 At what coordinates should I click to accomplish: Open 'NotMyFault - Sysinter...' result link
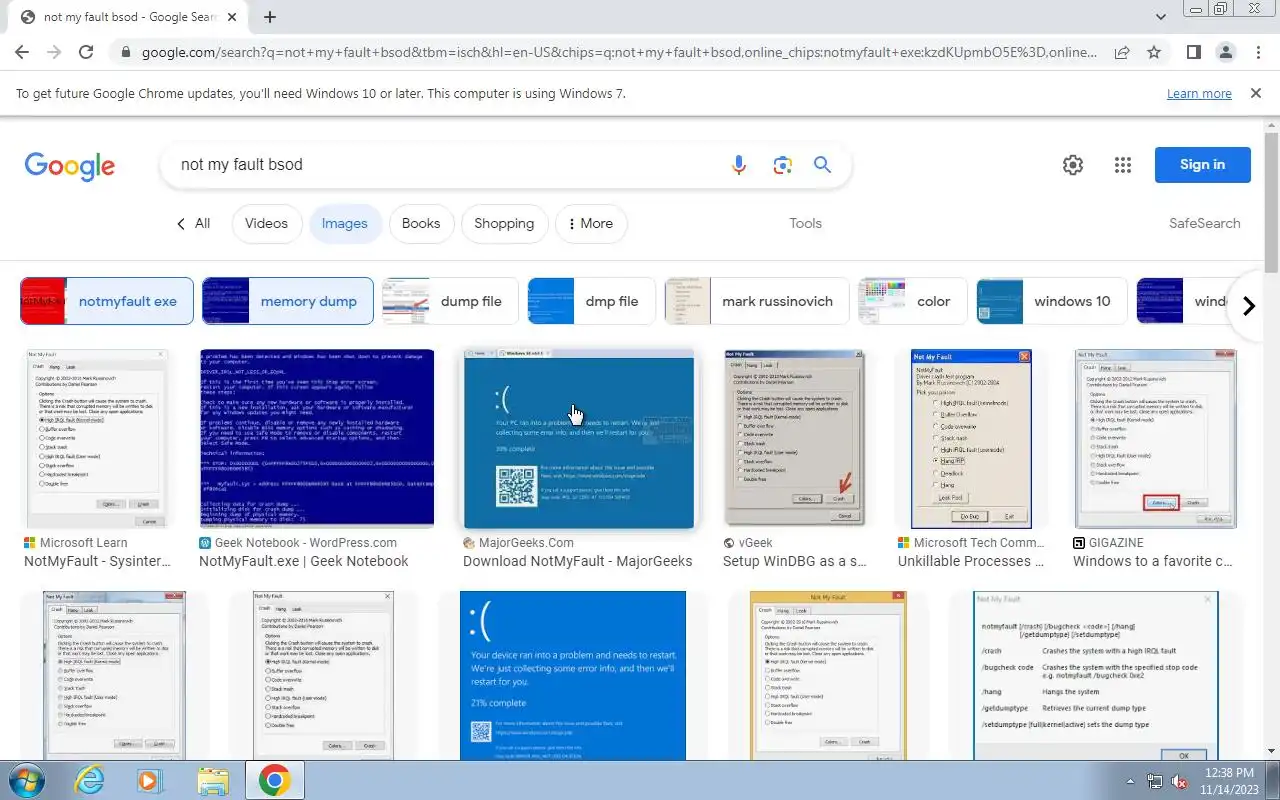pyautogui.click(x=98, y=561)
